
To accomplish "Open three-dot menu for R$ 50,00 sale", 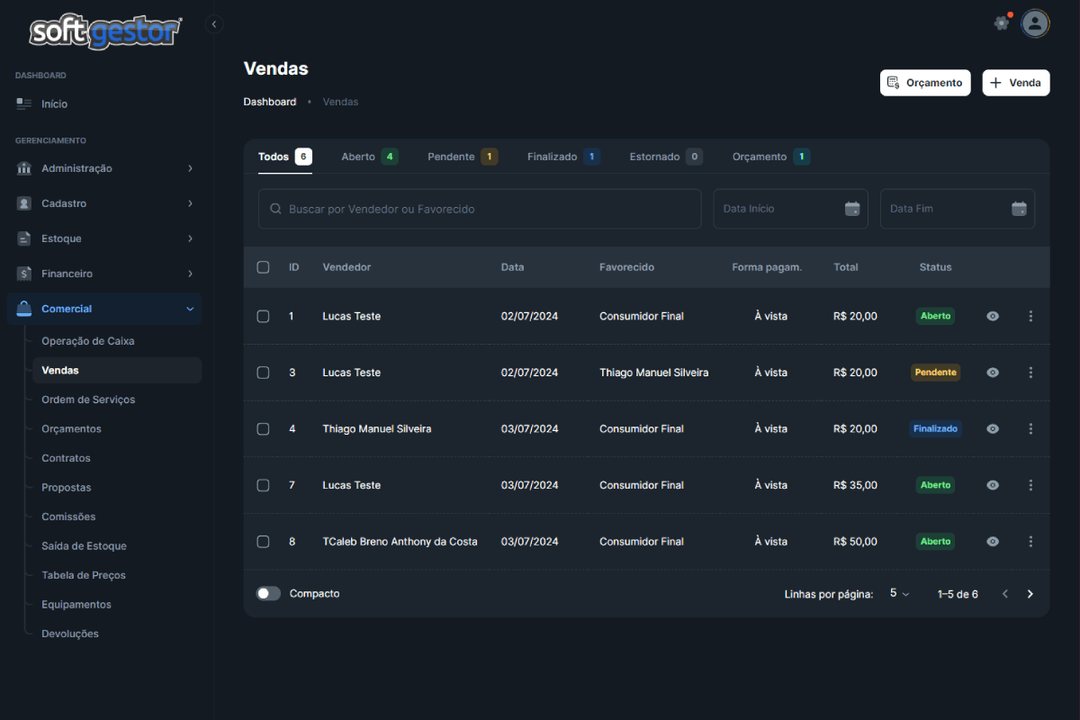I will click(x=1031, y=542).
